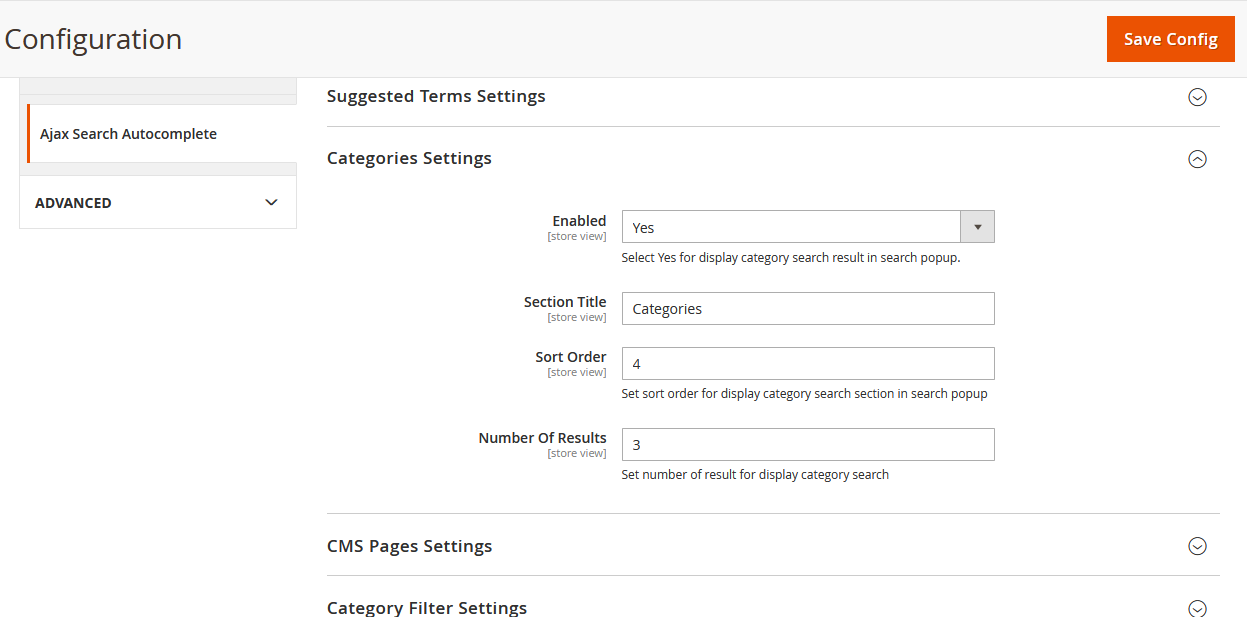The height and width of the screenshot is (617, 1247).
Task: Click the Categories Settings heading text
Action: 409,159
